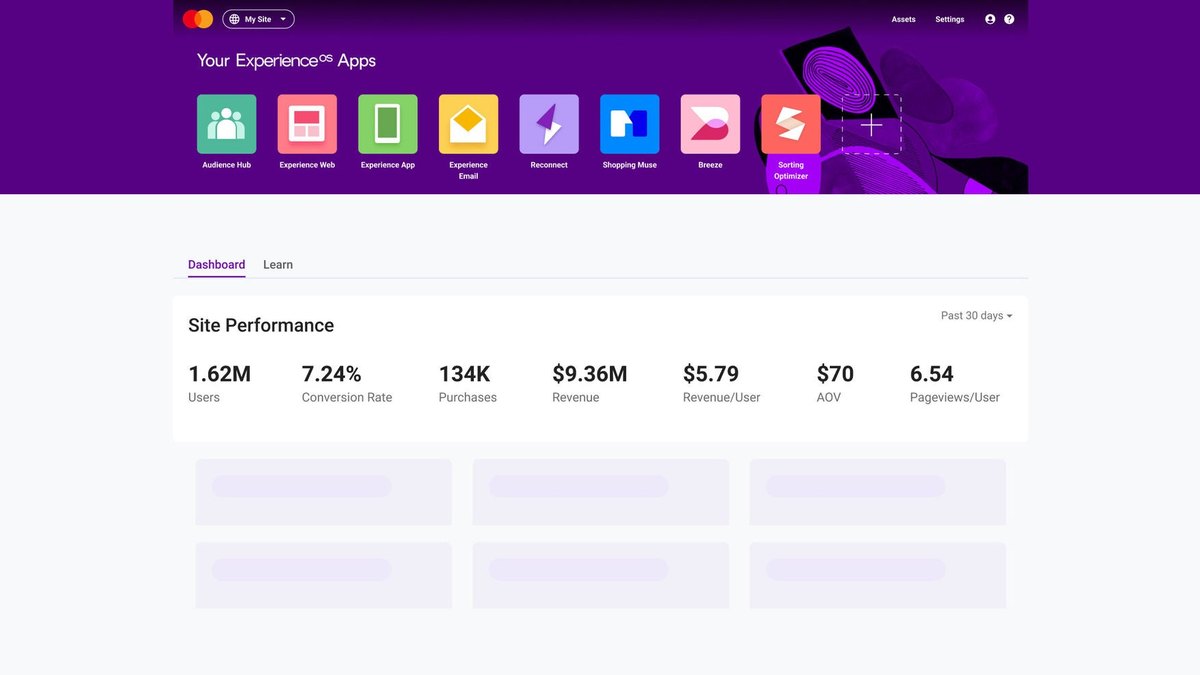The width and height of the screenshot is (1200, 675).
Task: Add a new app with plus tile
Action: (872, 124)
